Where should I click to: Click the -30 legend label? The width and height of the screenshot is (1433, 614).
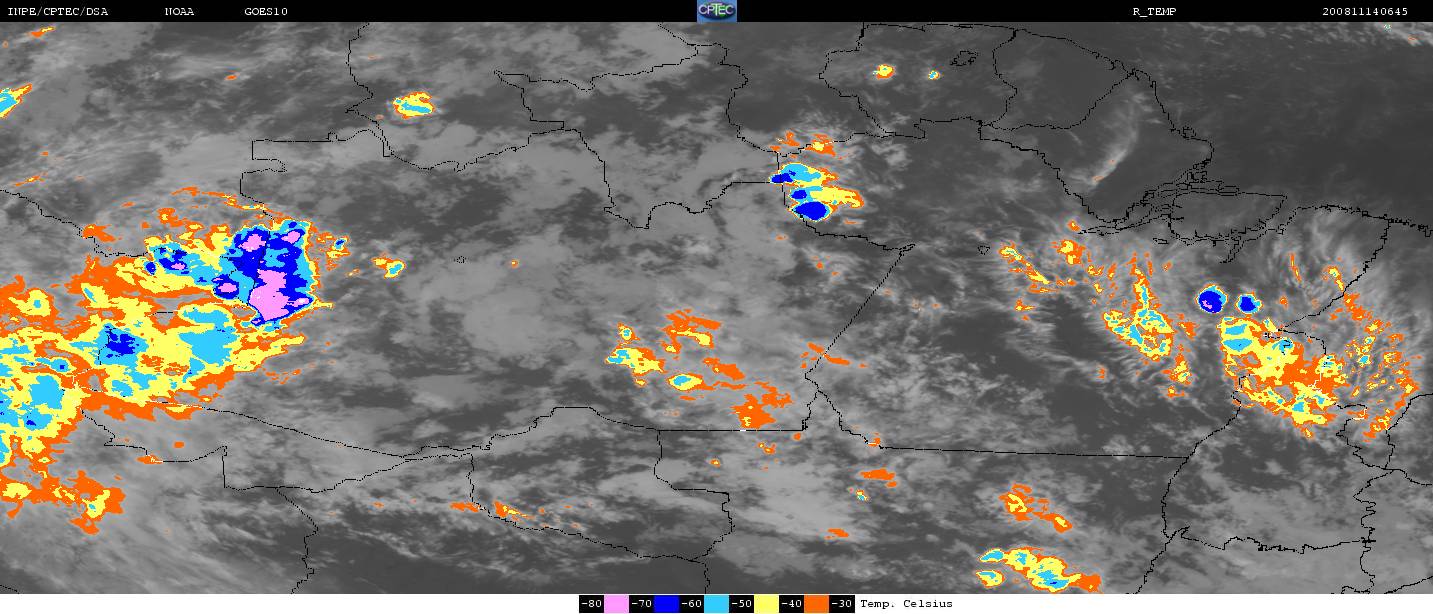[x=841, y=604]
